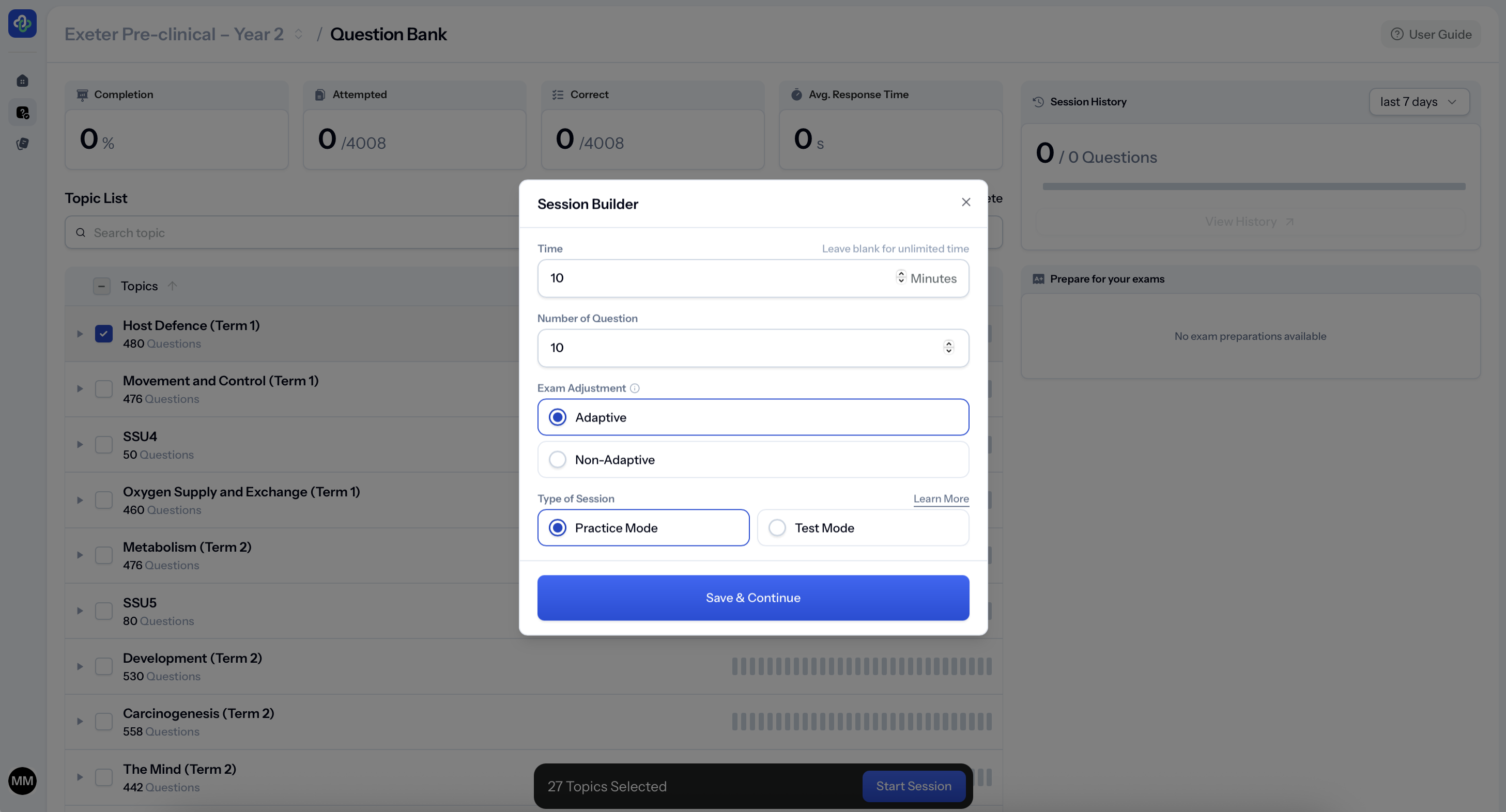This screenshot has width=1506, height=812.
Task: Tick the Movement and Control checkbox
Action: [x=103, y=389]
